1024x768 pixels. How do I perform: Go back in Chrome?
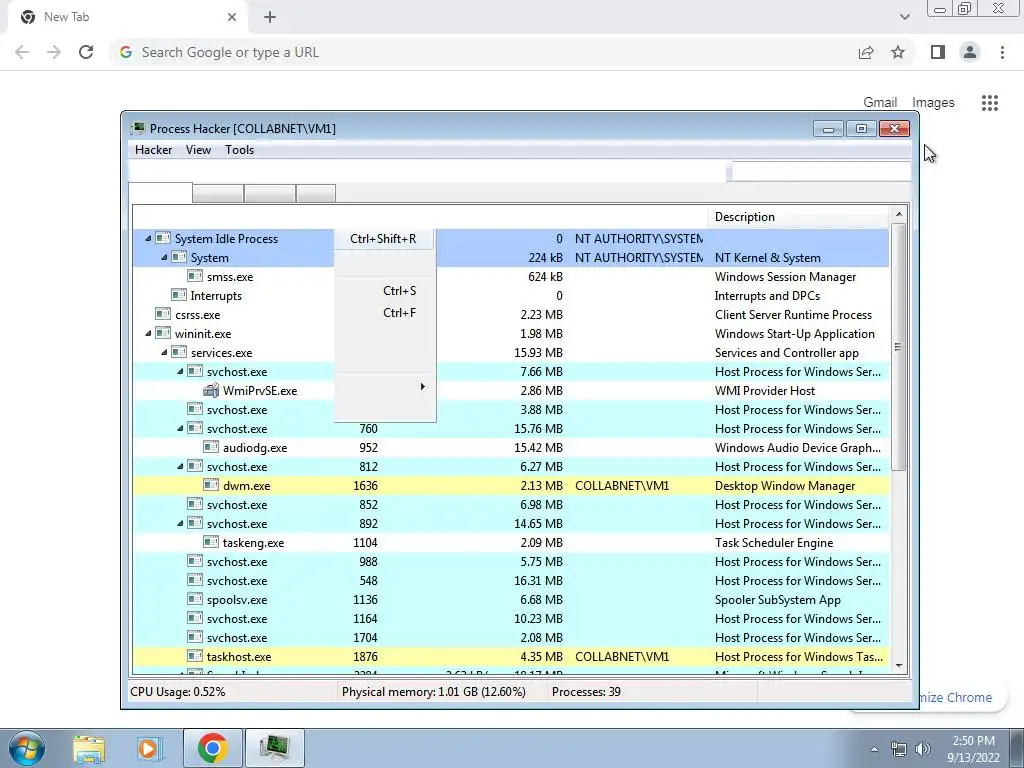22,52
